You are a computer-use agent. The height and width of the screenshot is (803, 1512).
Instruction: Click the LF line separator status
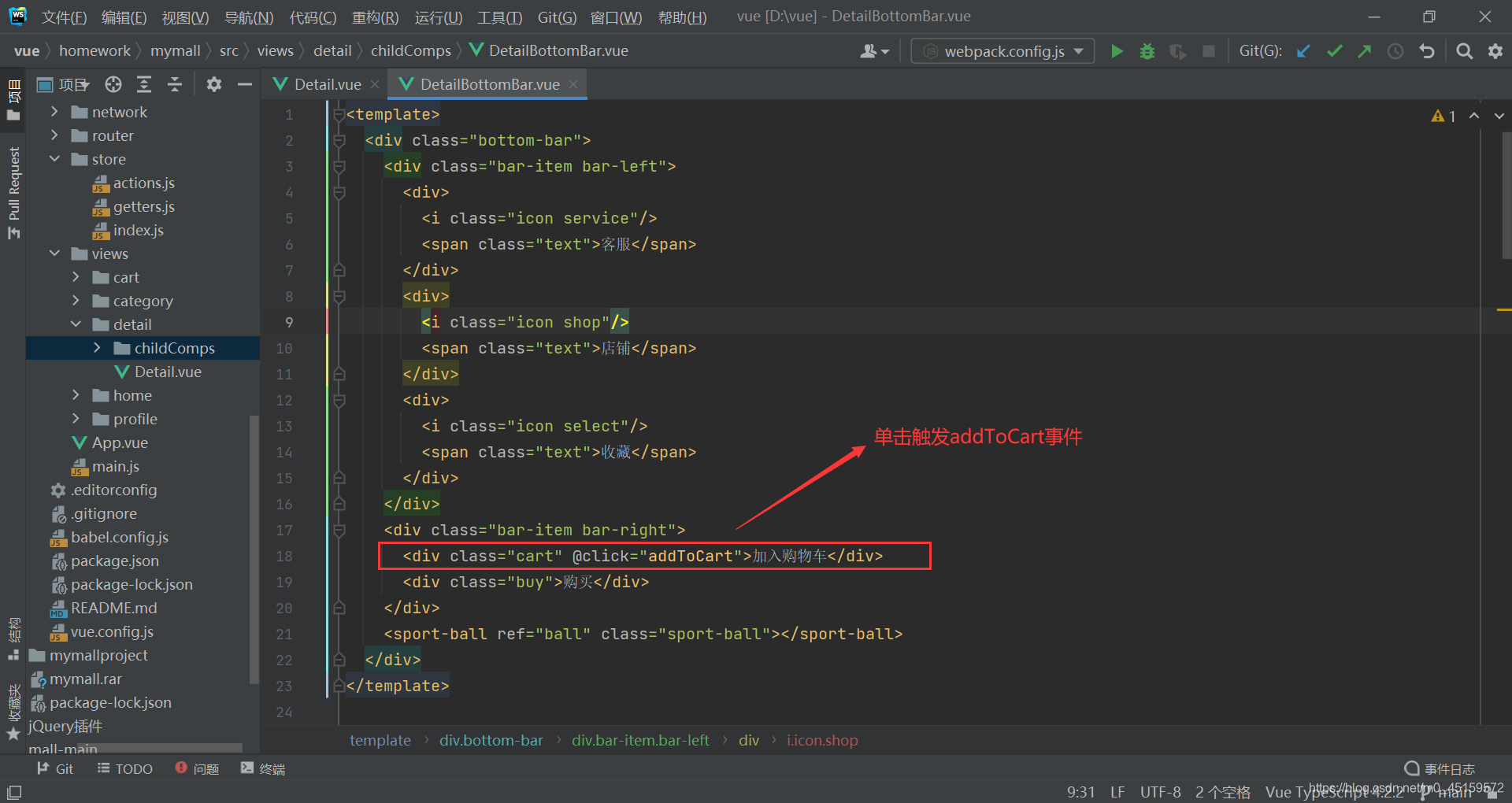tap(1117, 792)
